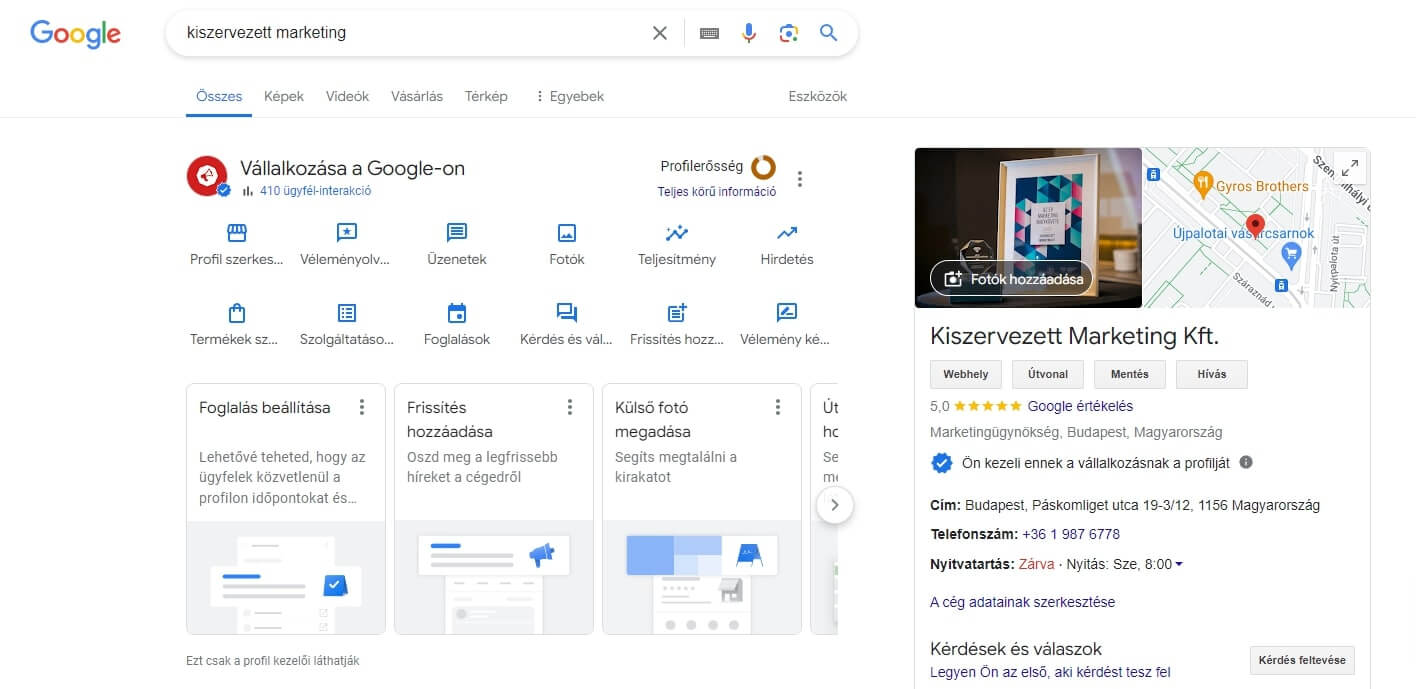
Task: Show next cards with arrow button
Action: (x=835, y=505)
